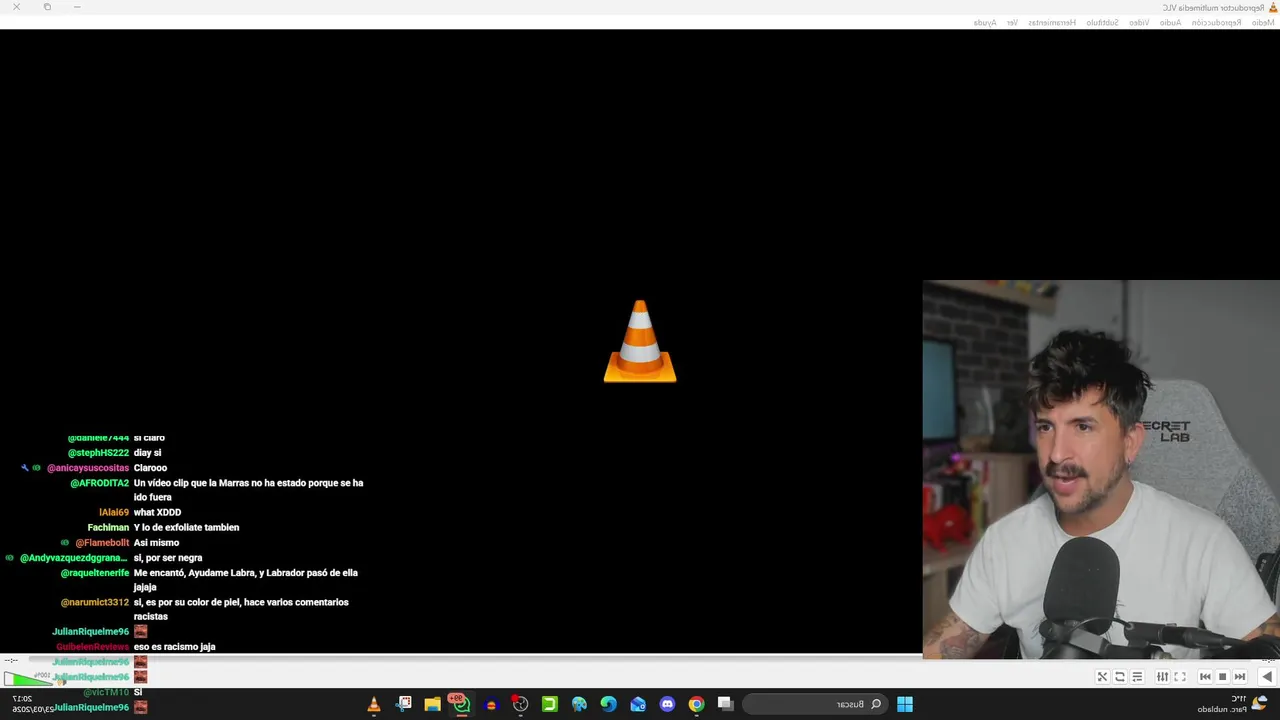The image size is (1280, 720).
Task: Open the Ver menu
Action: pyautogui.click(x=1012, y=22)
